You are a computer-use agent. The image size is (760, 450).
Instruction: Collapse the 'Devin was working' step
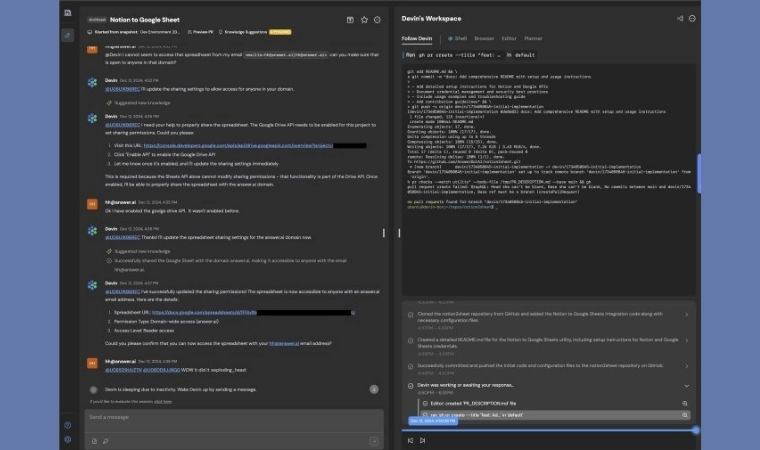686,385
